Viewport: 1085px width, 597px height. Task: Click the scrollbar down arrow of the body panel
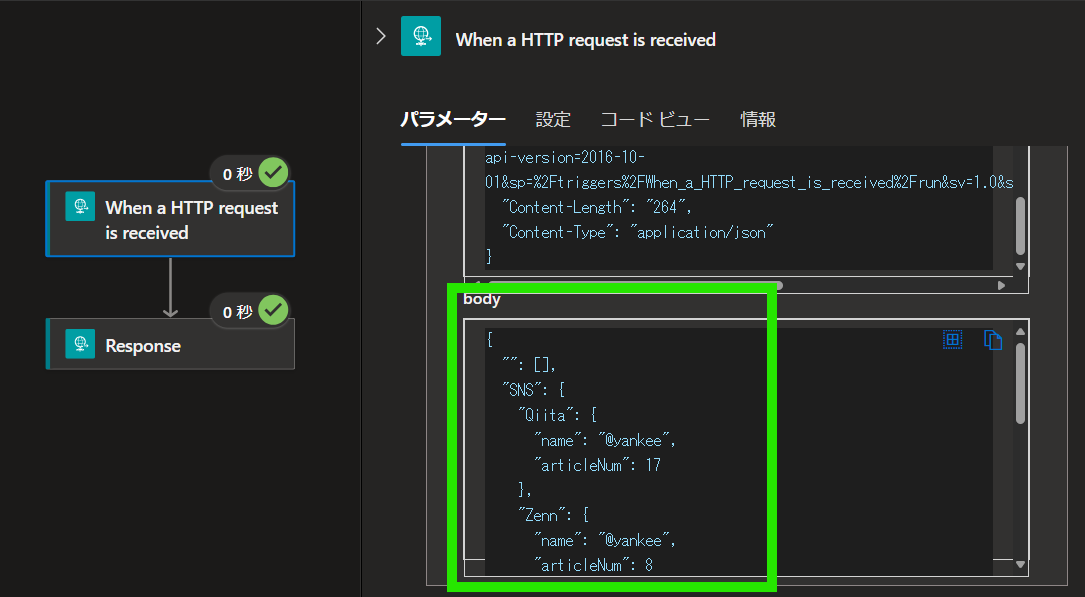click(1020, 562)
